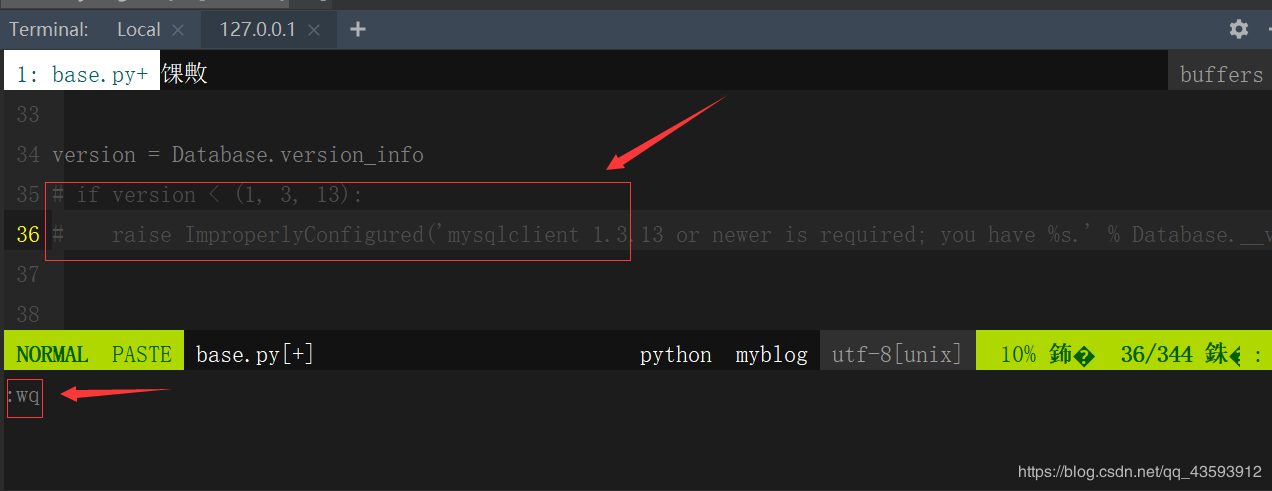
Task: Click the python filetype indicator
Action: coord(676,355)
